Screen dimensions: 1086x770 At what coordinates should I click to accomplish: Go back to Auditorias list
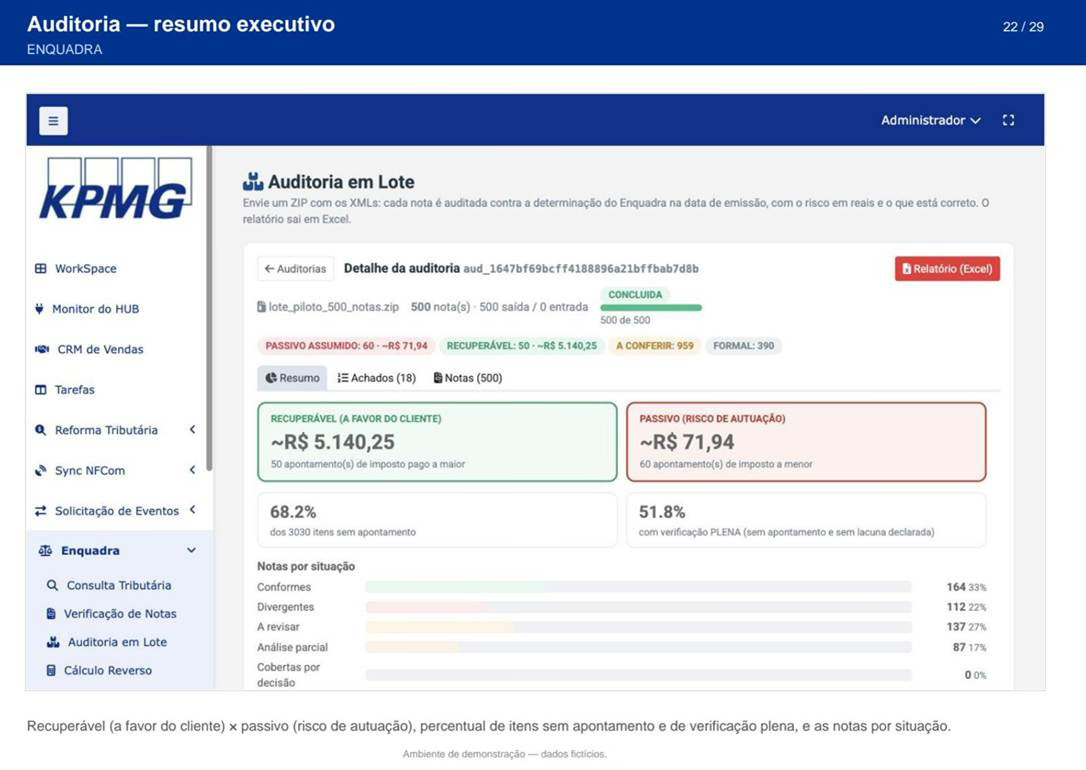296,269
